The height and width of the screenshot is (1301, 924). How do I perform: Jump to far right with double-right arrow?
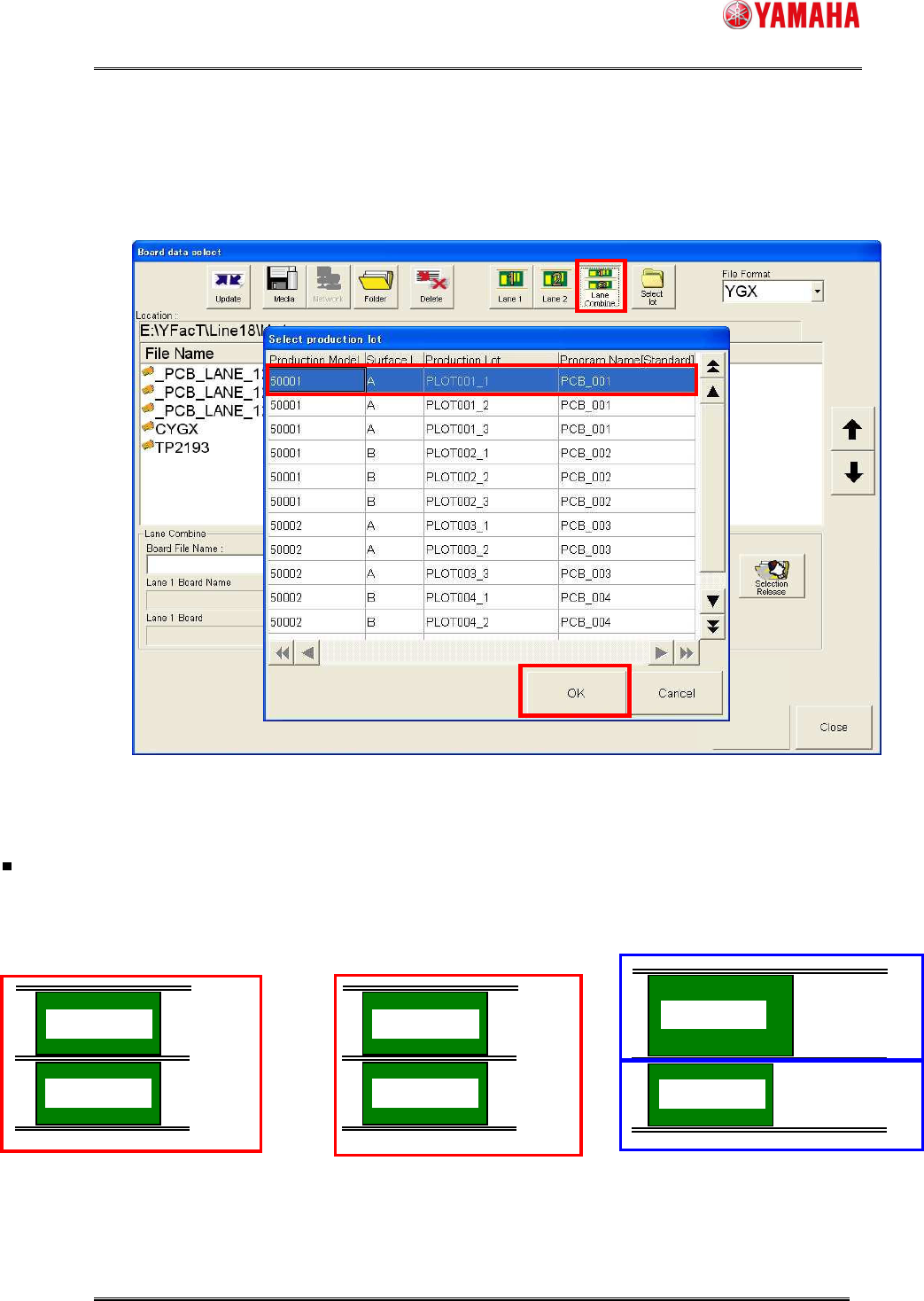pyautogui.click(x=687, y=653)
